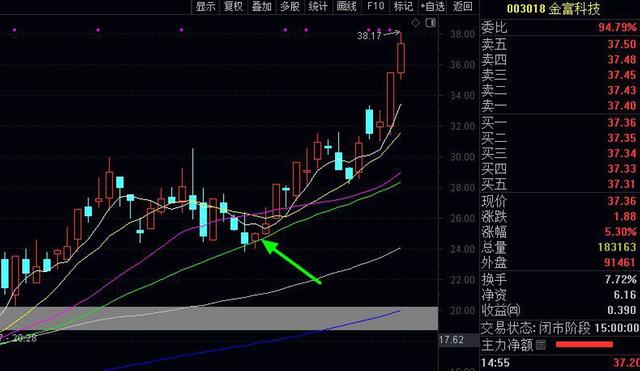
Task: Select the 卖一 price 37.40
Action: click(622, 106)
